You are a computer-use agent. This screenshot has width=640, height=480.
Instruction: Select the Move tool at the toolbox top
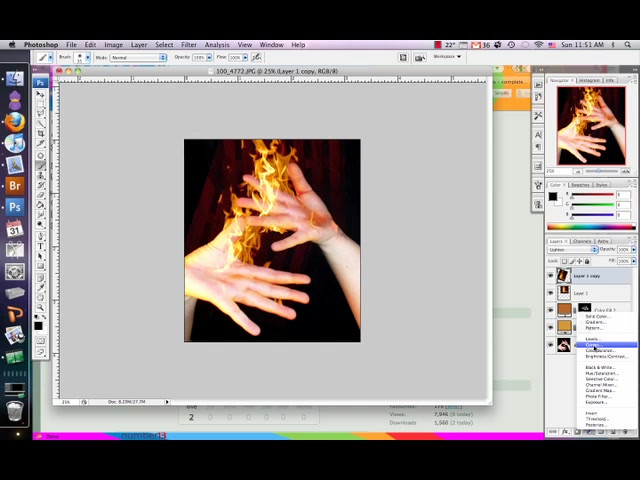41,94
